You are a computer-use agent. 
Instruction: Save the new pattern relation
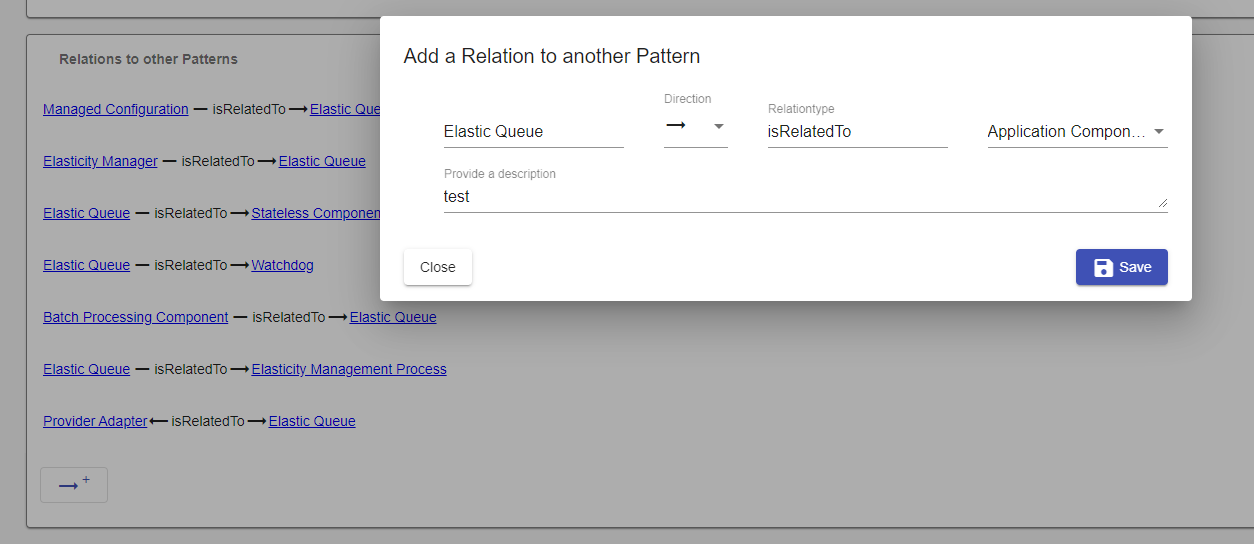(1122, 267)
